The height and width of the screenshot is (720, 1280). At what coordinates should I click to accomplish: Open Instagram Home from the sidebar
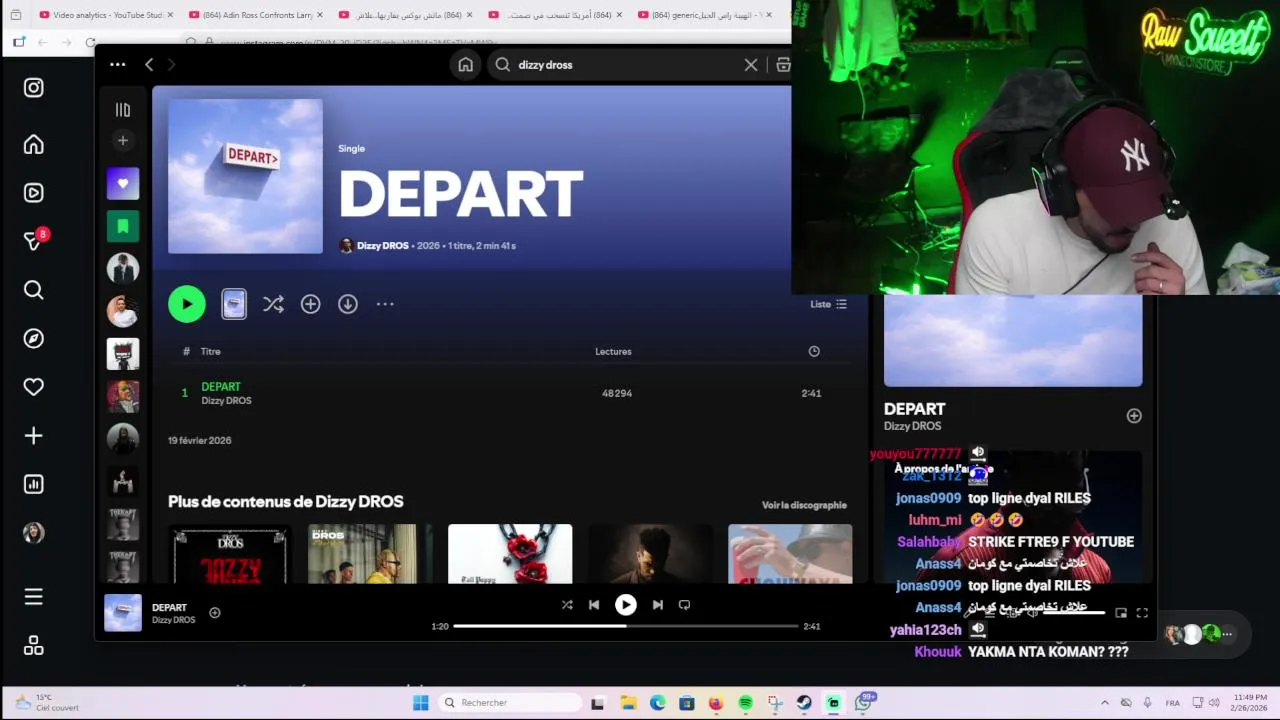coord(33,145)
